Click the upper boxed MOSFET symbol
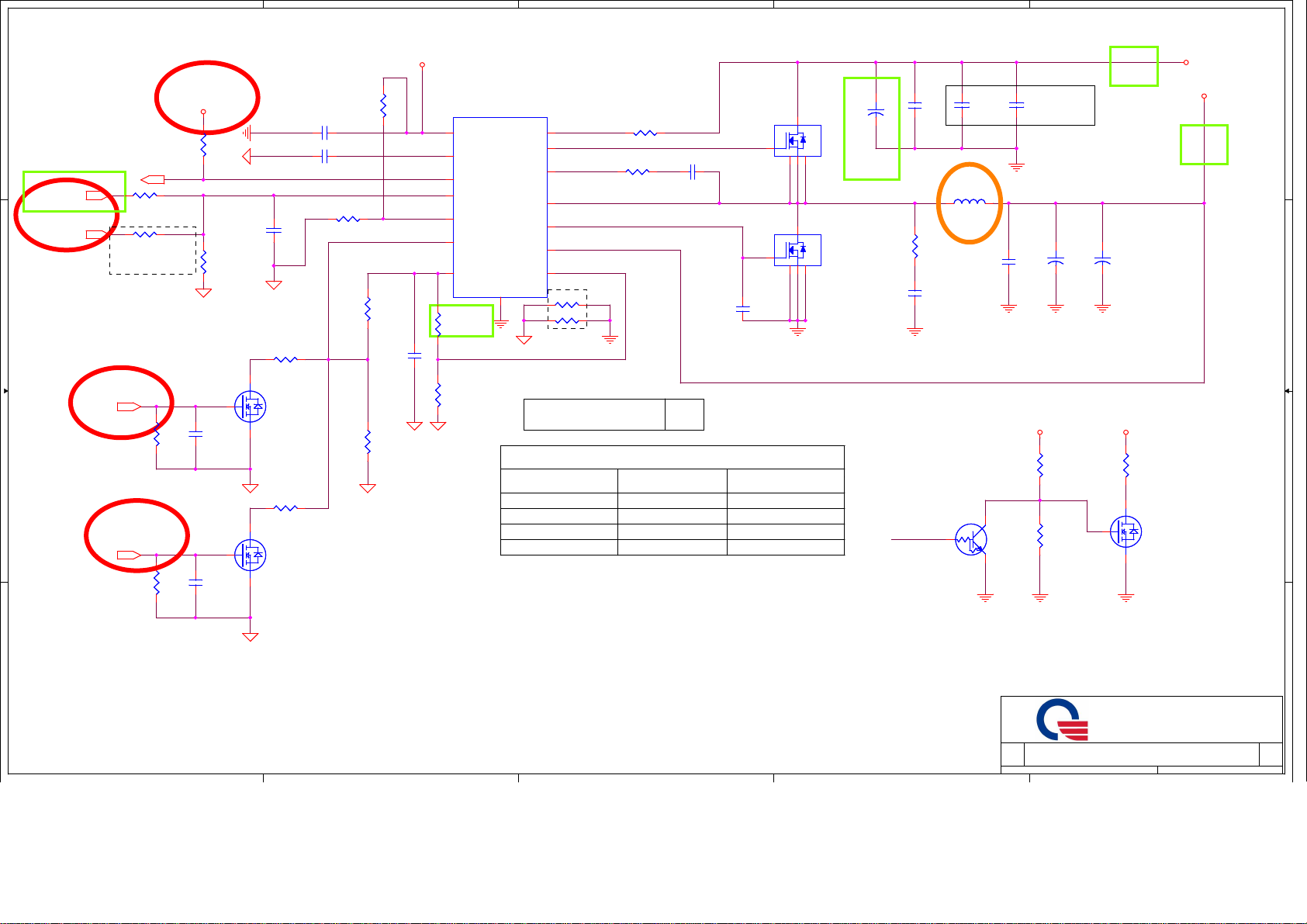The height and width of the screenshot is (924, 1307). click(797, 140)
